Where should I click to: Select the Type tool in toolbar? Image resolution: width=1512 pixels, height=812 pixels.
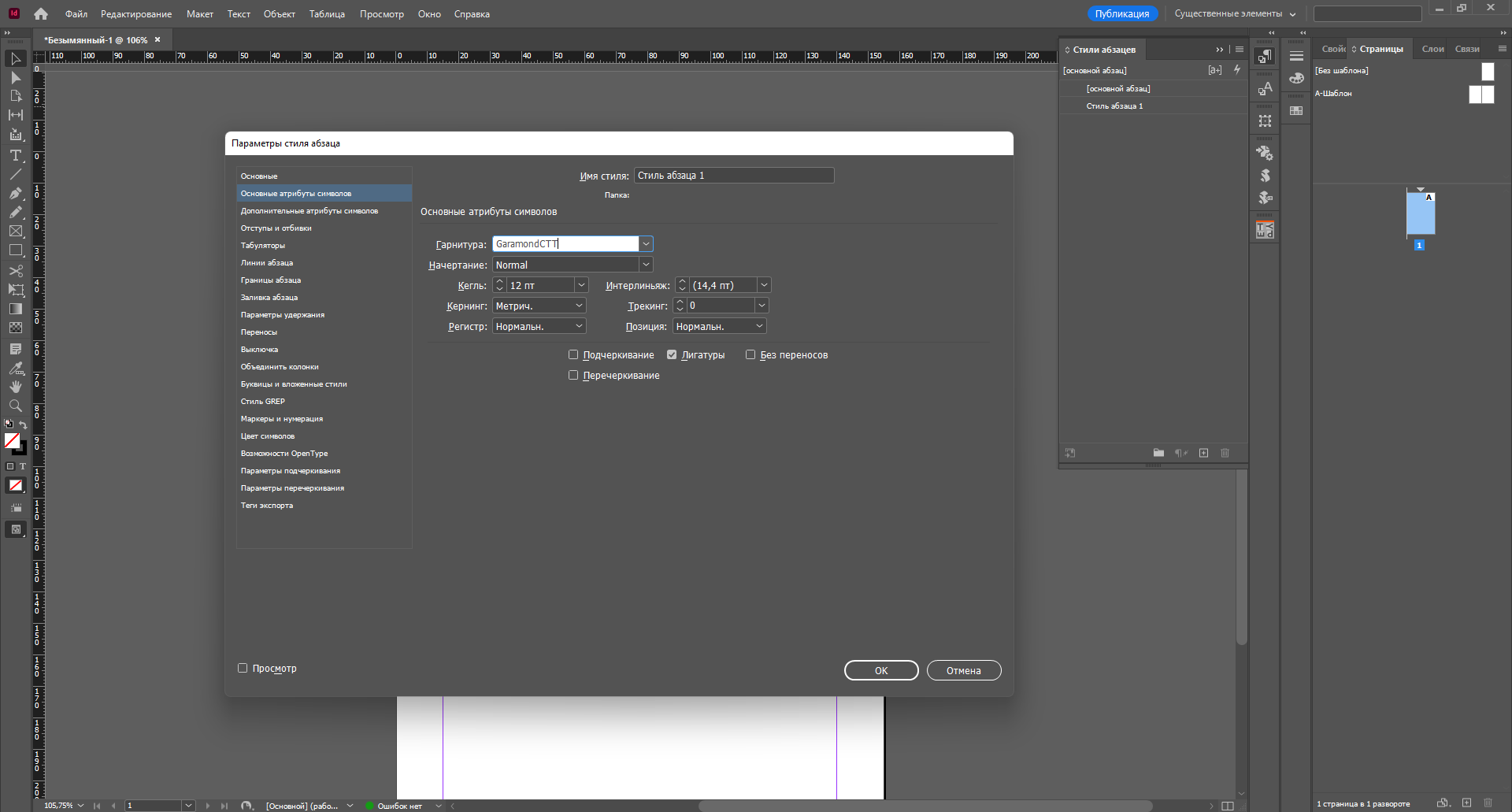click(x=15, y=155)
